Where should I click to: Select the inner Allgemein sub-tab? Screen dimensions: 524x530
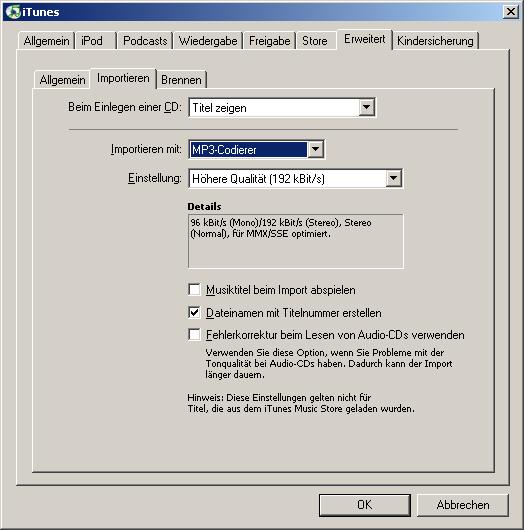point(62,80)
